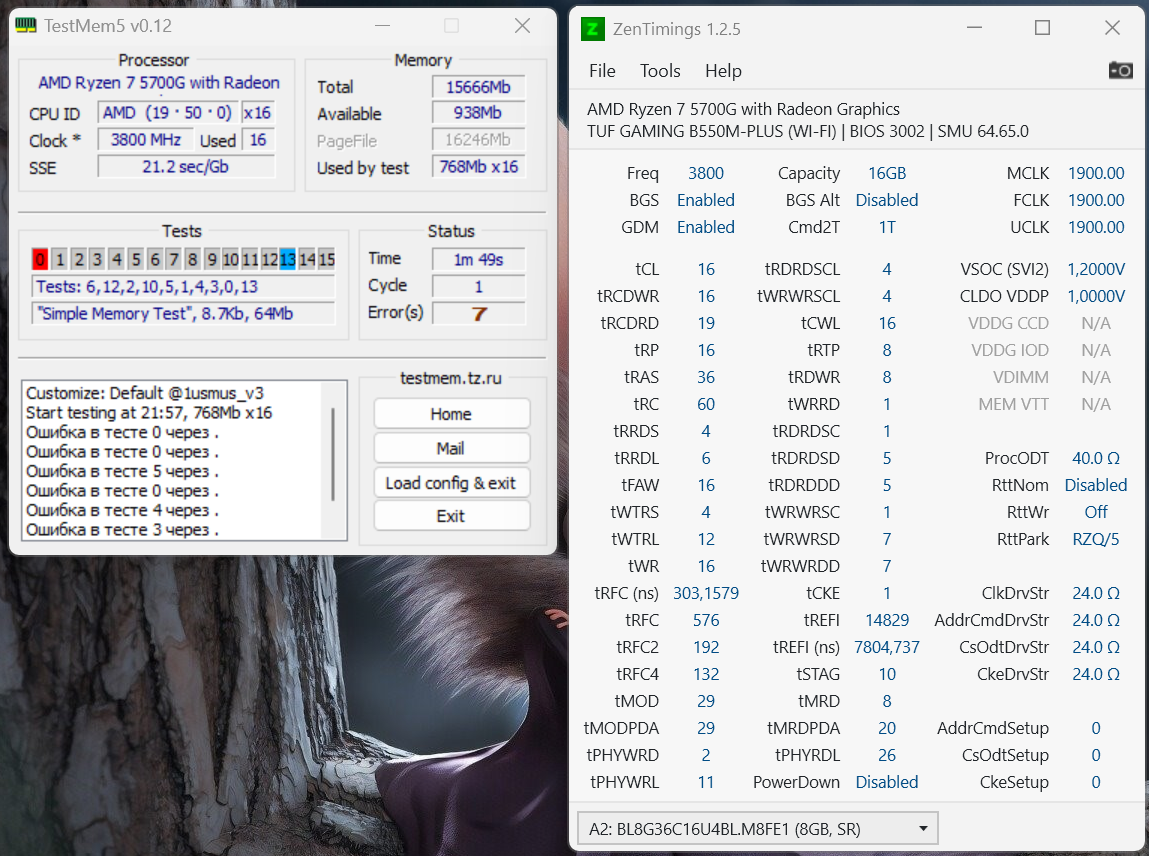Click the tRC value 60
The image size is (1149, 856).
pos(706,405)
